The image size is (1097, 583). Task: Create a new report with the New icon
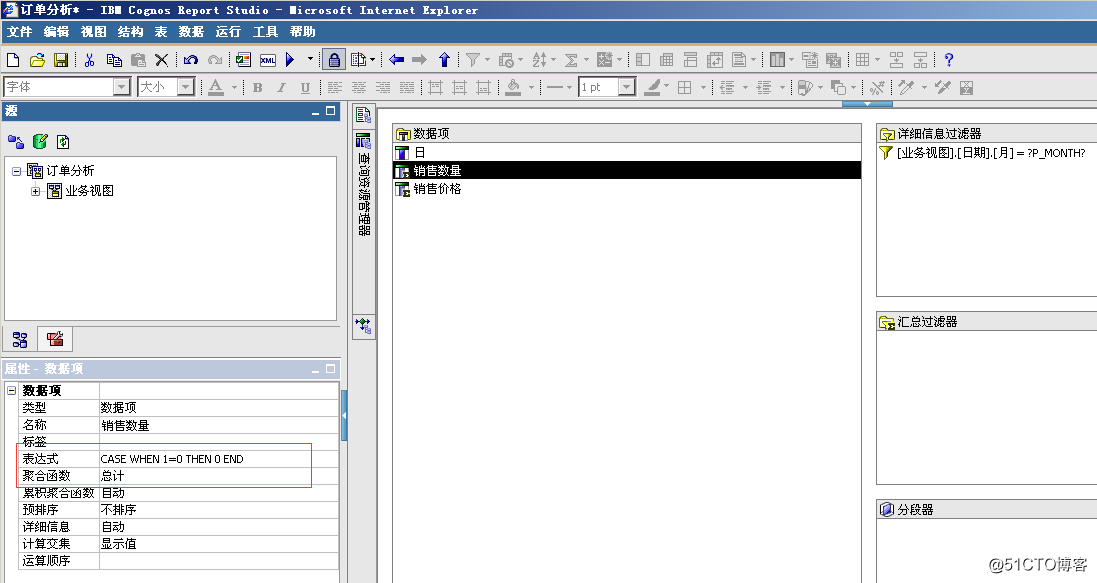pyautogui.click(x=13, y=60)
